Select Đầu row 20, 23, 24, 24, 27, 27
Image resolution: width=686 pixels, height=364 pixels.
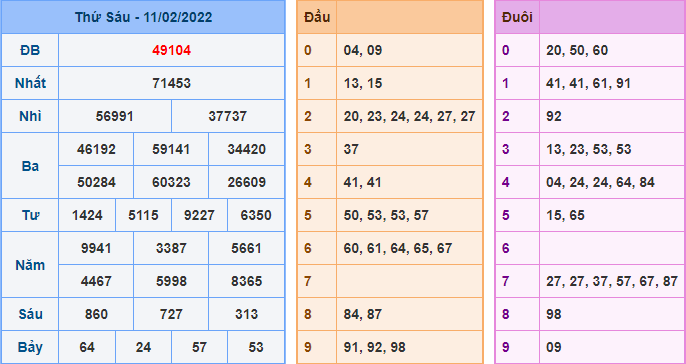pos(410,116)
